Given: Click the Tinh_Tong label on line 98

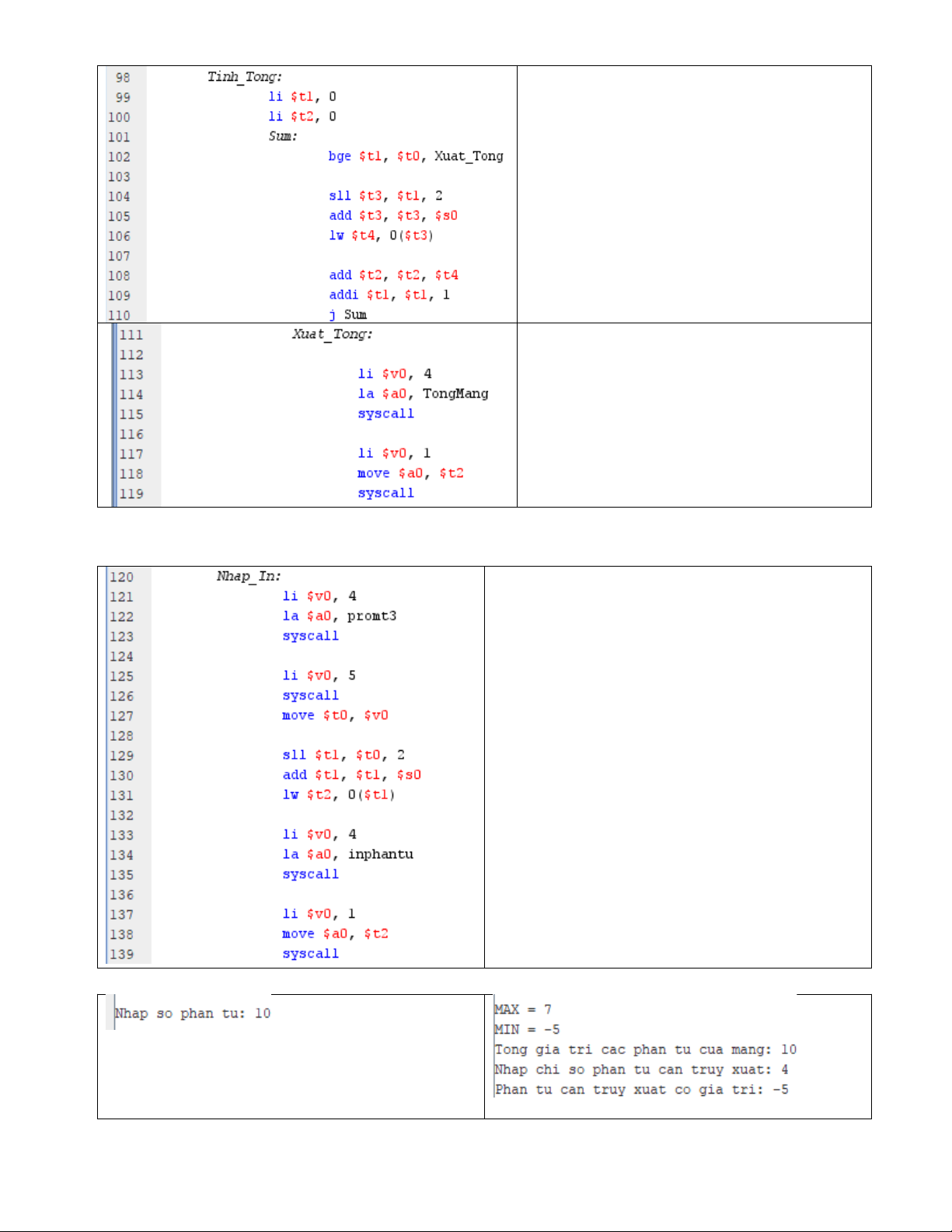Looking at the screenshot, I should (244, 76).
